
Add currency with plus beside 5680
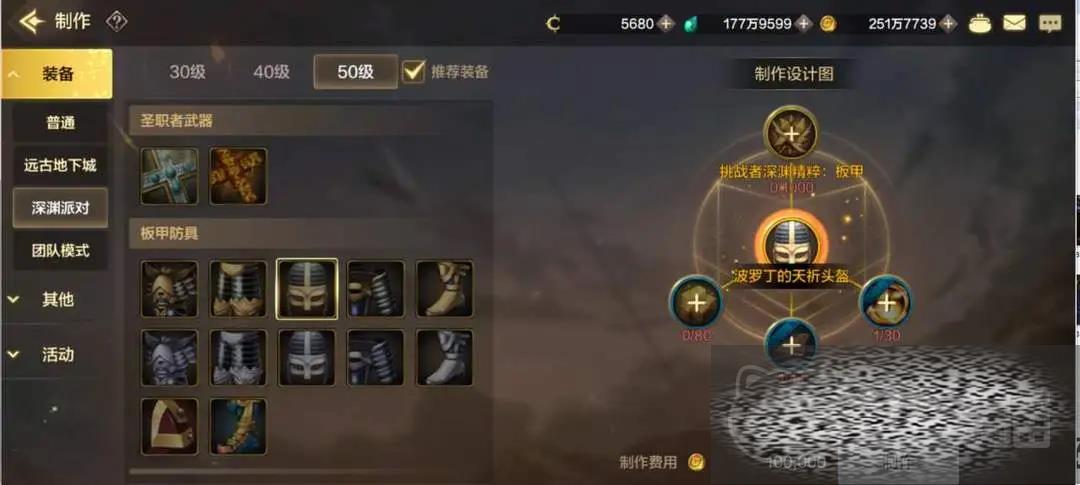(x=665, y=24)
